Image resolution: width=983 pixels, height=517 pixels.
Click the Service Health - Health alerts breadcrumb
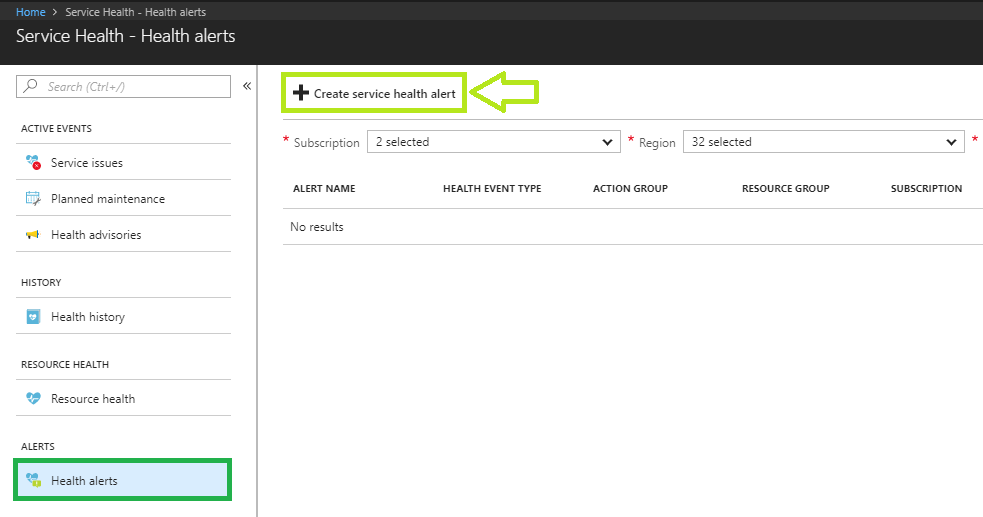pos(135,12)
